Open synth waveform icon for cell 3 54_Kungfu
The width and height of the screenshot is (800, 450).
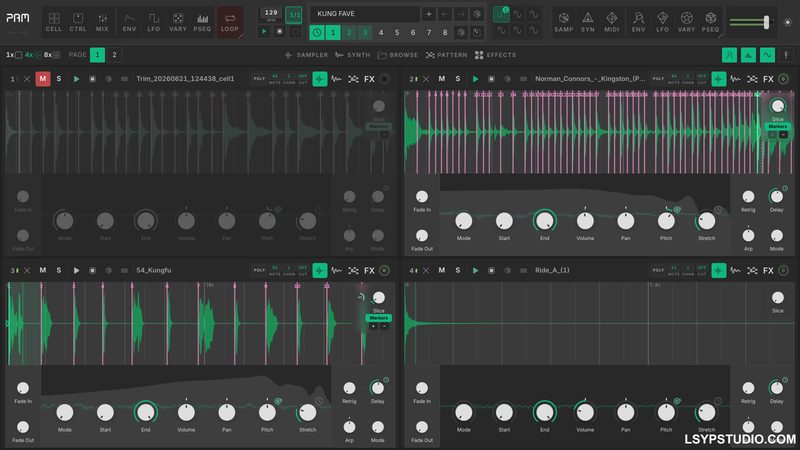click(x=336, y=270)
